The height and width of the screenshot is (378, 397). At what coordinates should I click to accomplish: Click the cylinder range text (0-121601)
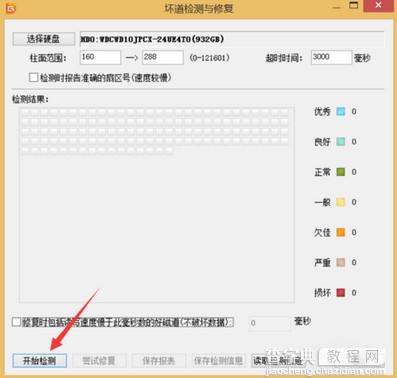209,58
